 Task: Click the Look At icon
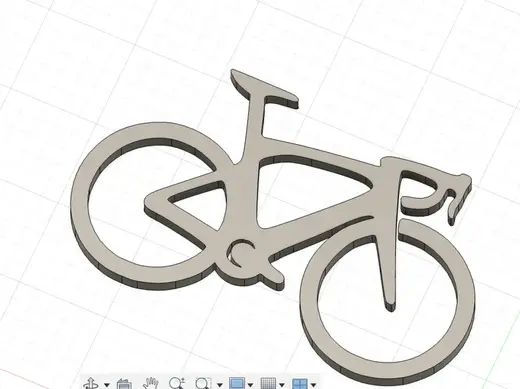[x=124, y=384]
